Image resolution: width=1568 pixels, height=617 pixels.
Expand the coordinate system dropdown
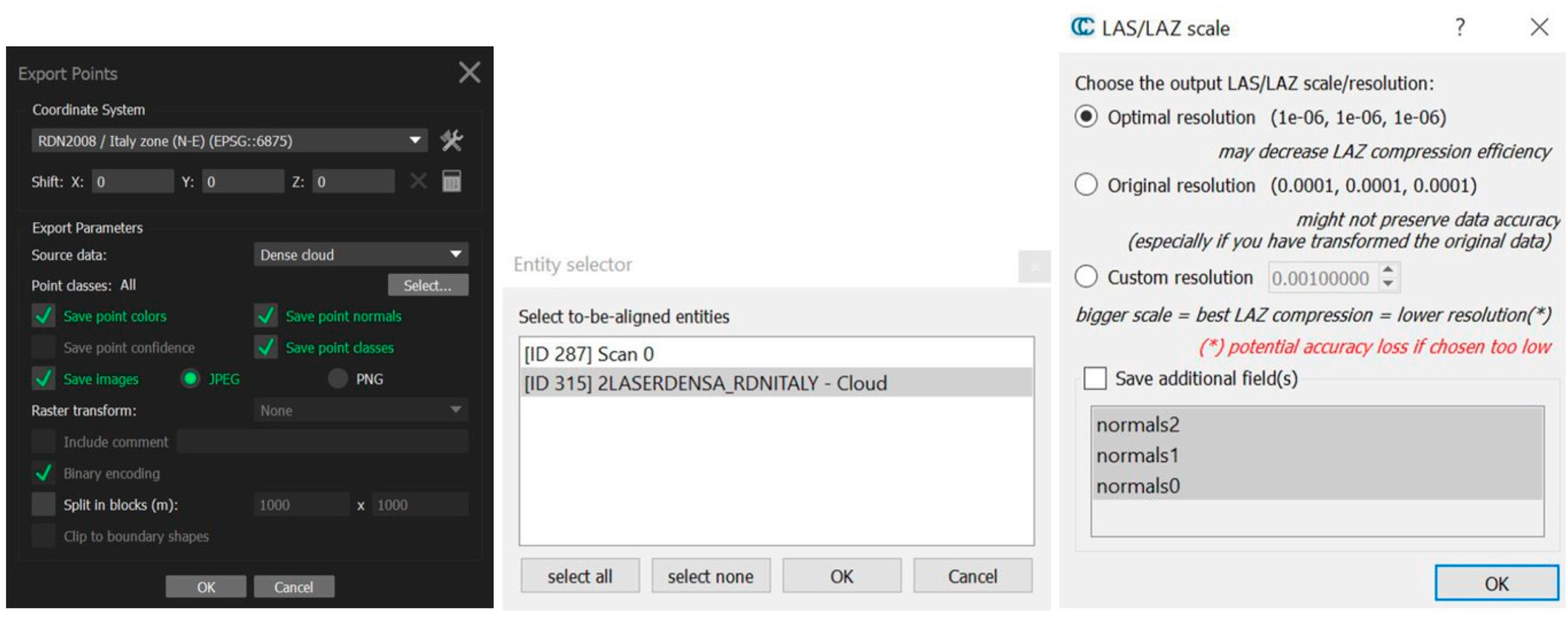[415, 141]
